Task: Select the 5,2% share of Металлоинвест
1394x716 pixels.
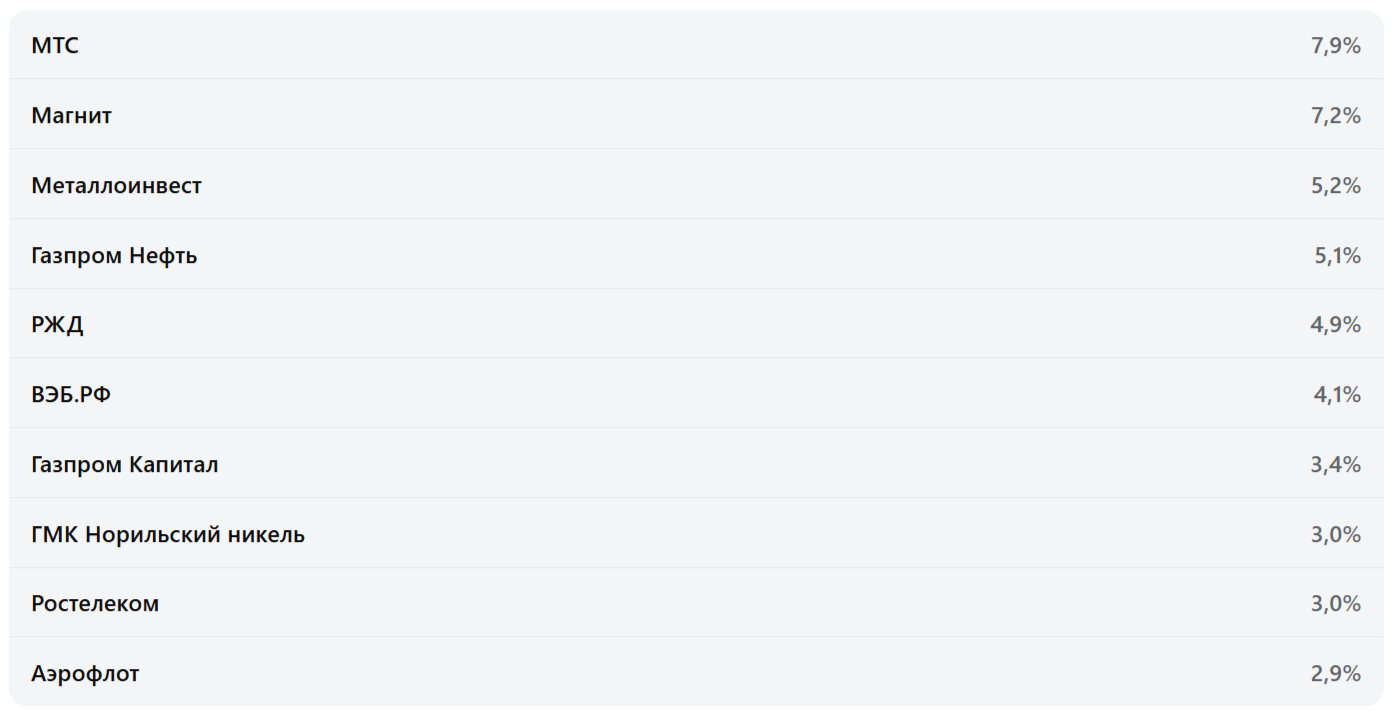Action: click(x=1335, y=185)
